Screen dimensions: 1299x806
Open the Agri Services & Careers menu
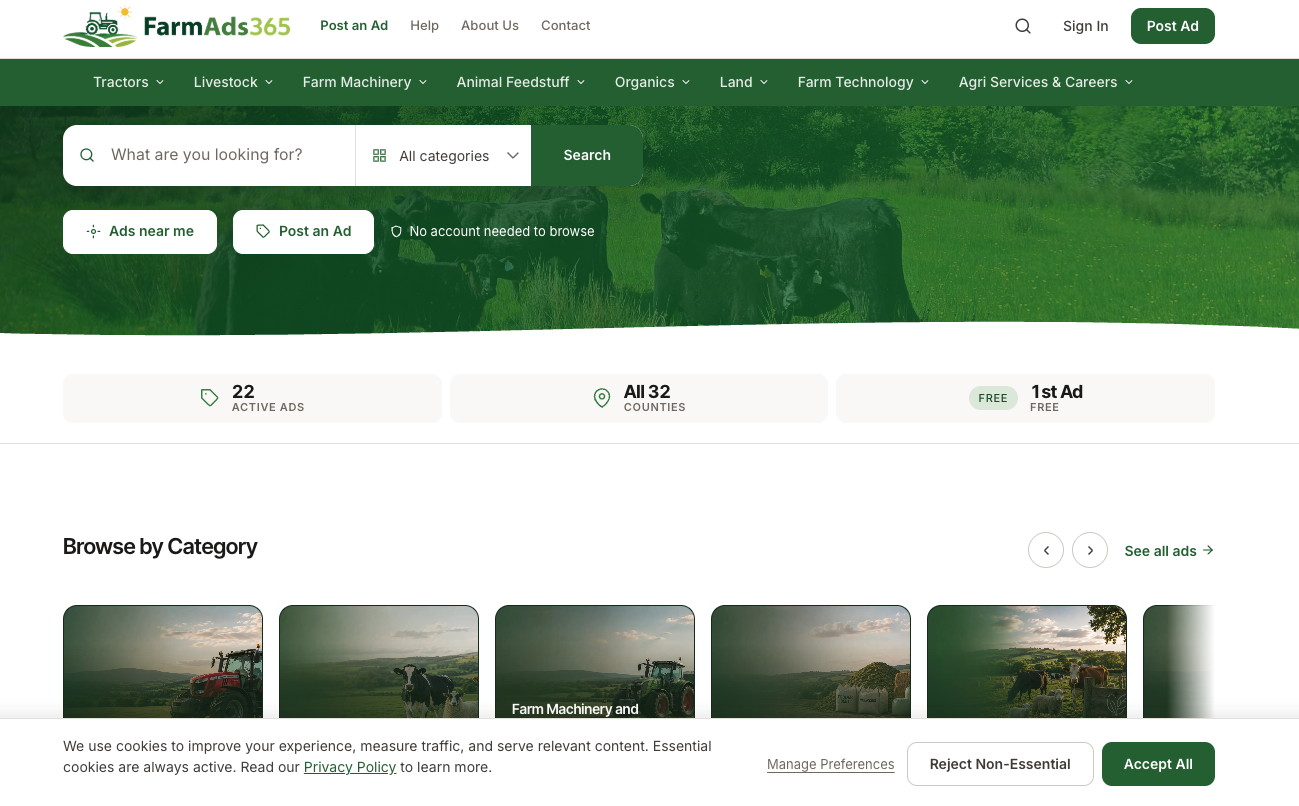[1046, 82]
